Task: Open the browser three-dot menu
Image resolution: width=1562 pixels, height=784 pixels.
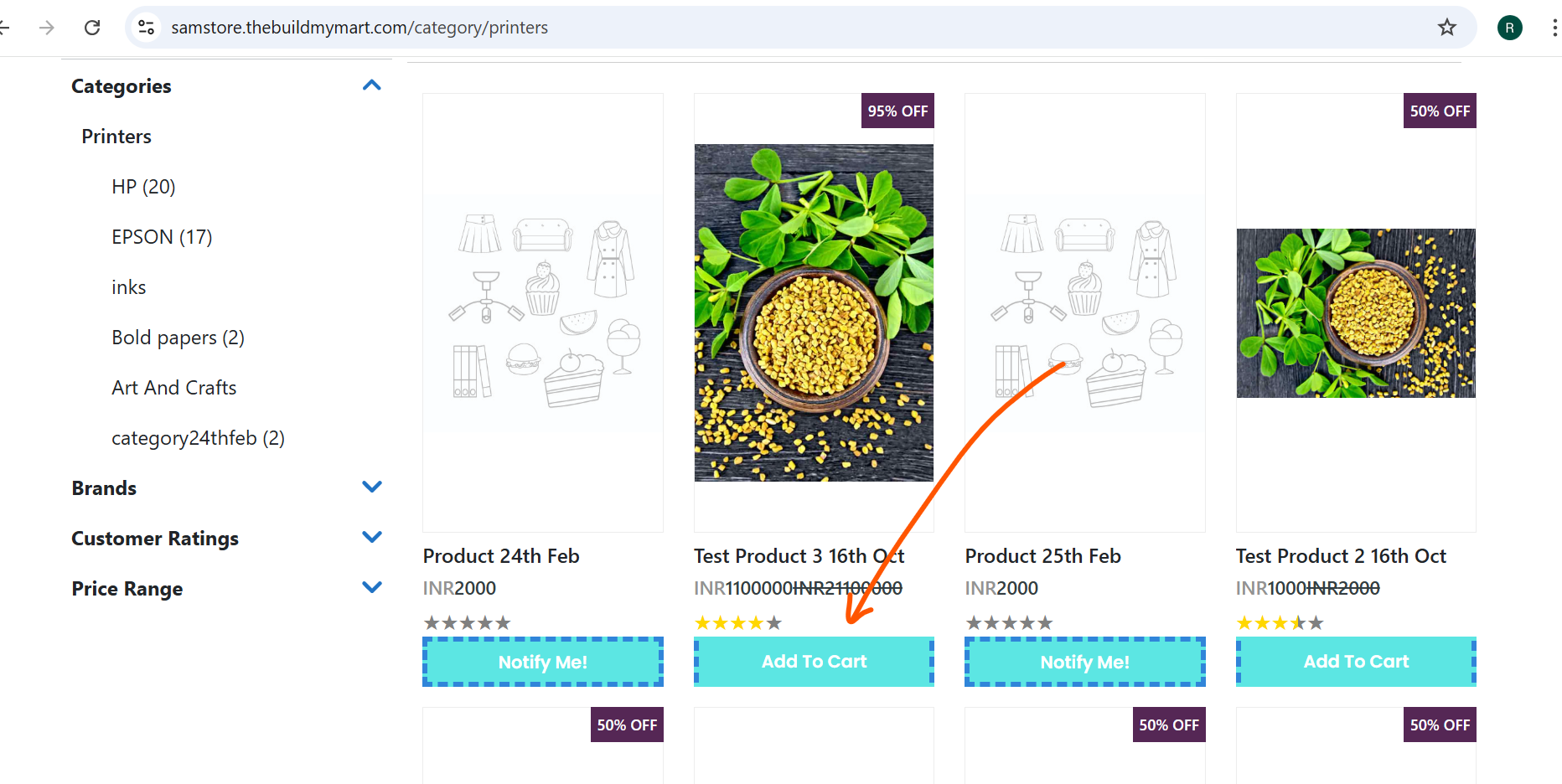Action: coord(1554,28)
